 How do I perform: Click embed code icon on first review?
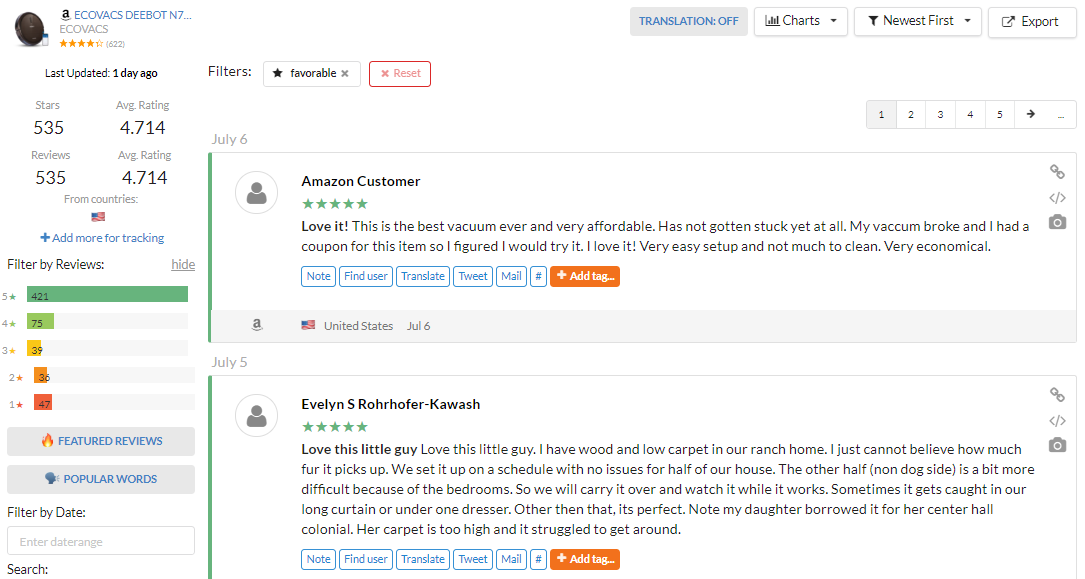1057,197
